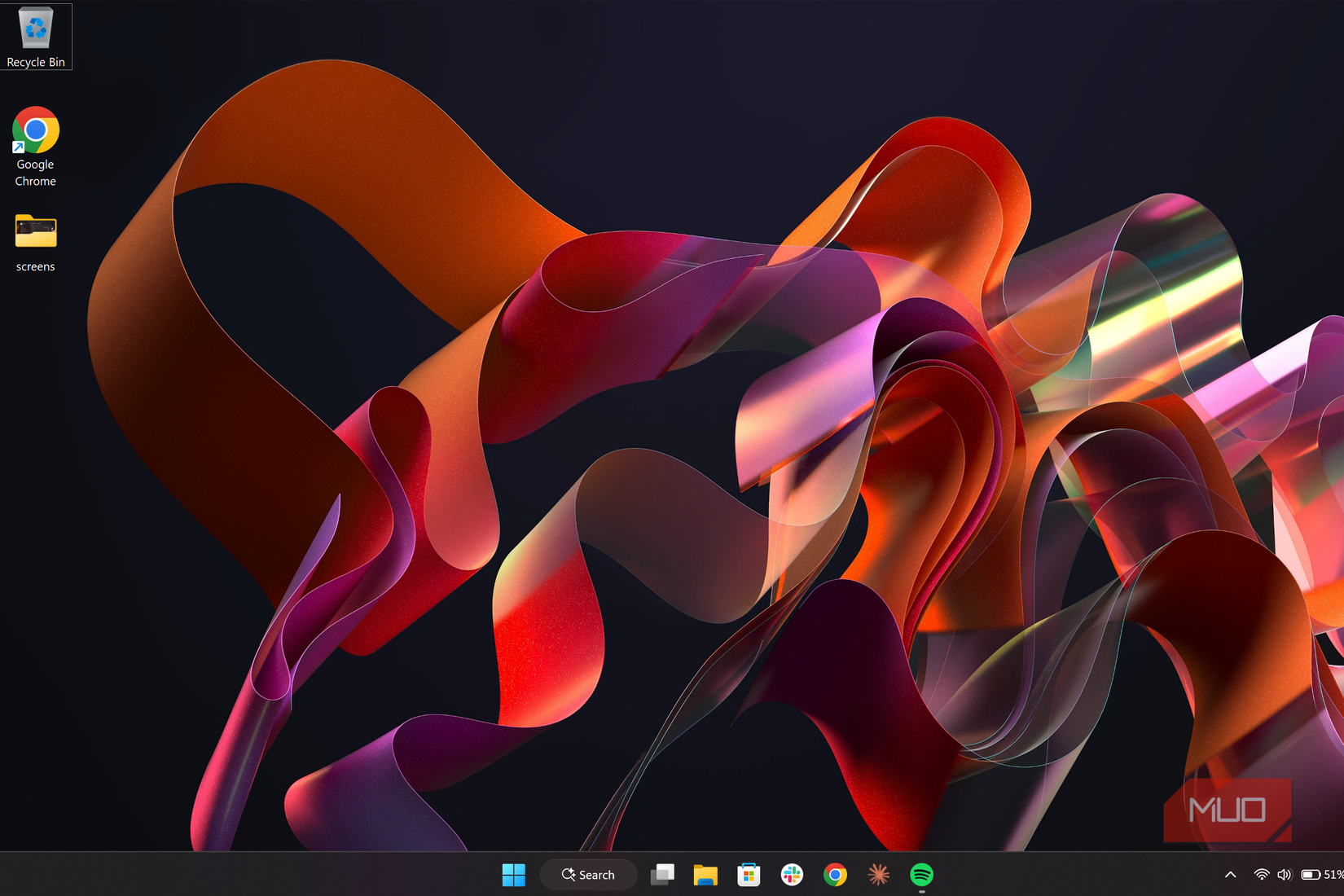Open File Explorer from taskbar
This screenshot has height=896, width=1344.
705,875
